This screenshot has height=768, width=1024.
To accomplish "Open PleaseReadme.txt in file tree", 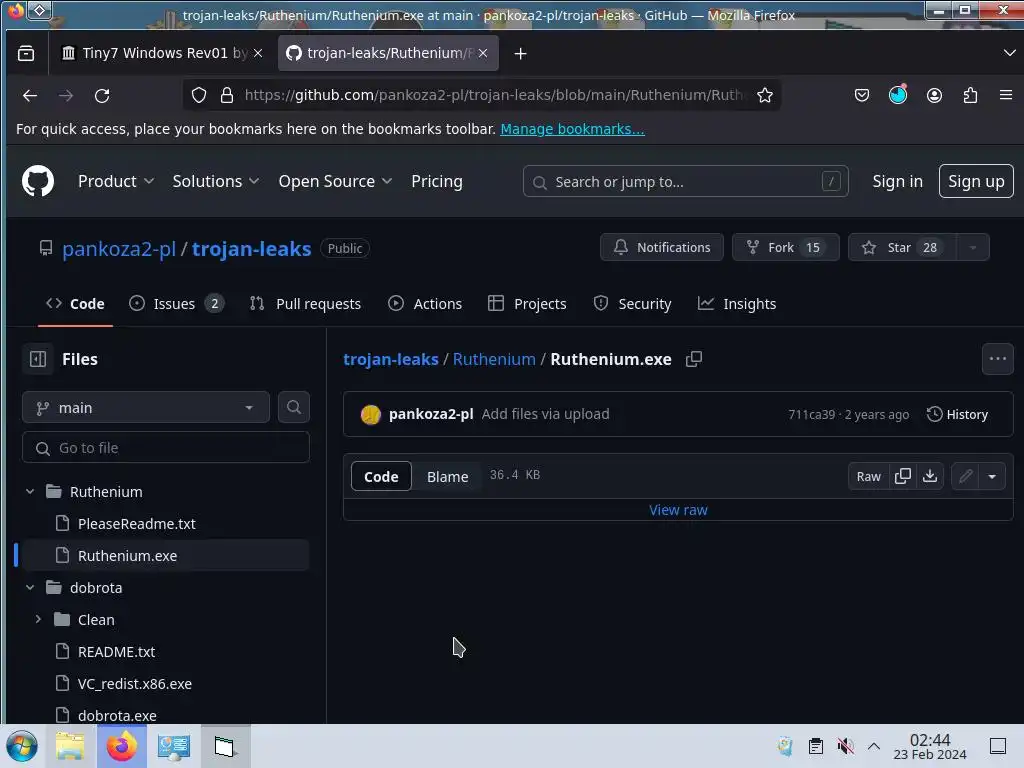I will (136, 524).
